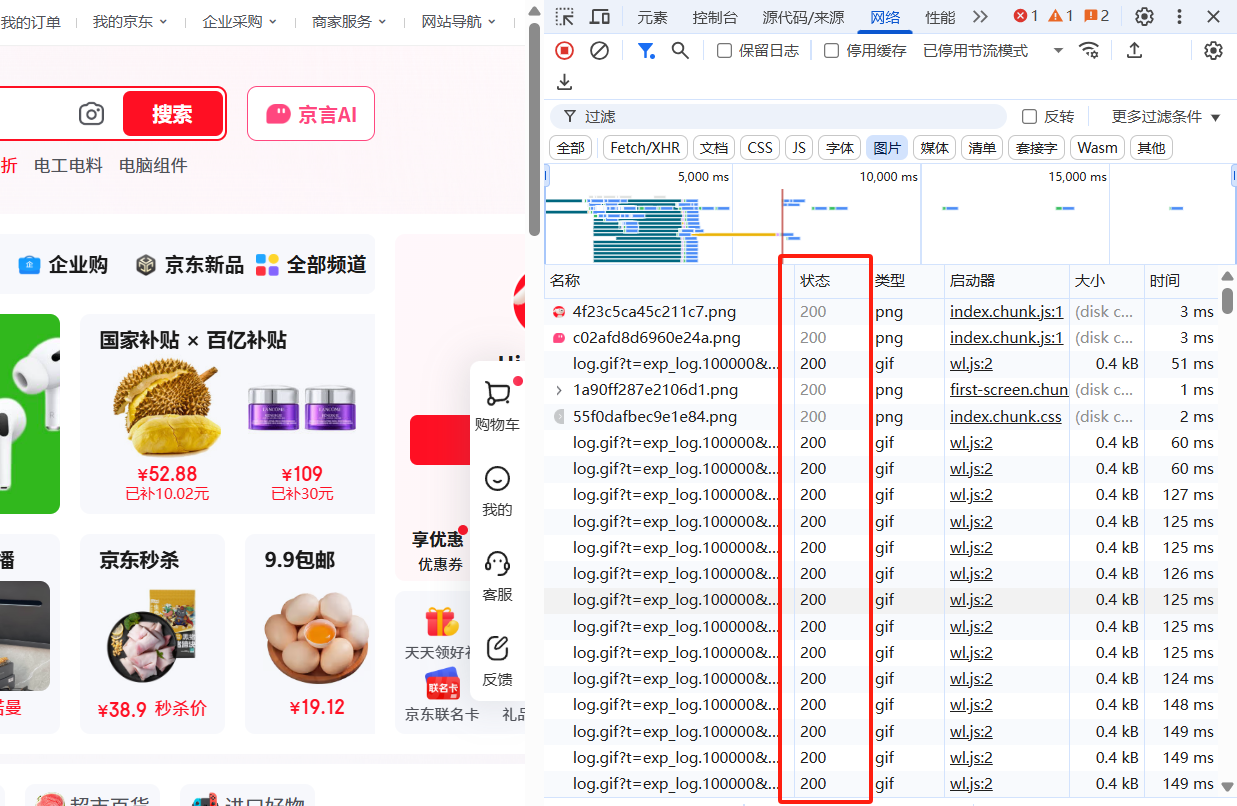Screen dimensions: 1237x806
Task: Export HAR with the download icon
Action: coord(565,82)
